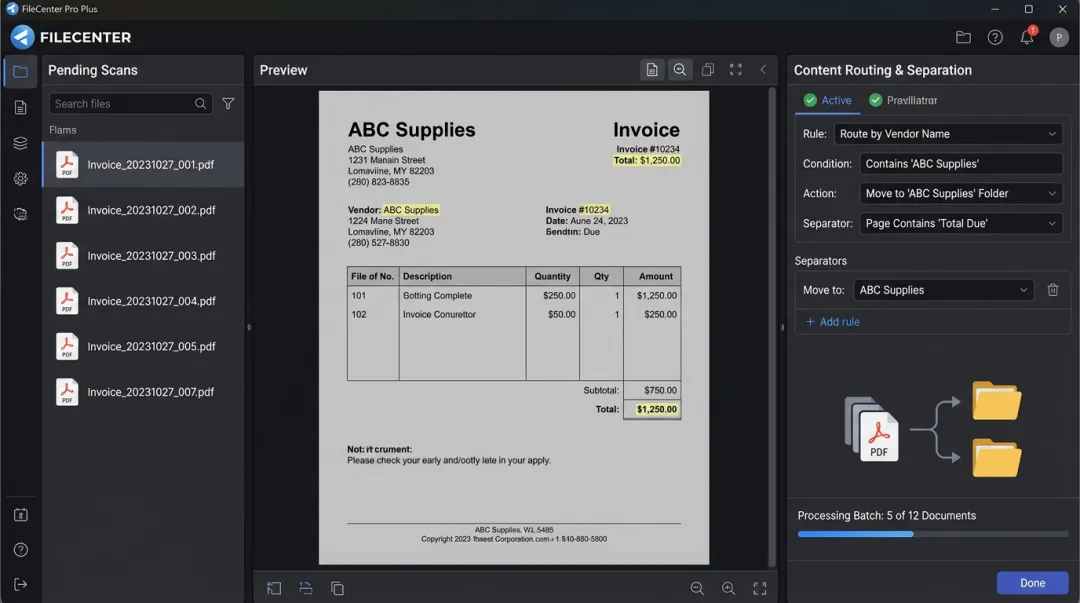Open the Action dropdown 'Move to ABC Supplies Folder'
This screenshot has width=1080, height=603.
tap(961, 194)
